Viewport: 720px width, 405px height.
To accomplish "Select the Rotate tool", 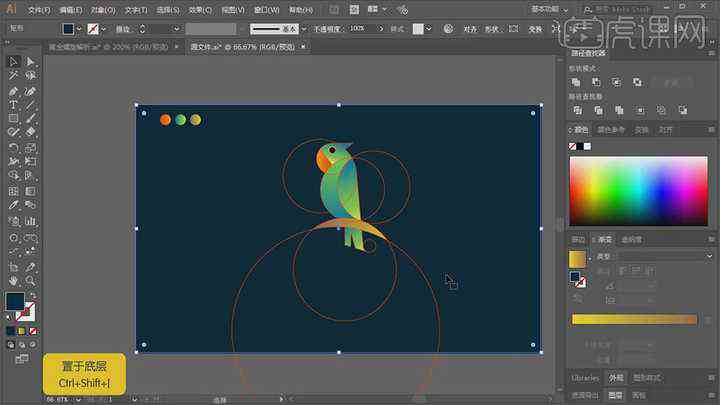I will coord(13,148).
